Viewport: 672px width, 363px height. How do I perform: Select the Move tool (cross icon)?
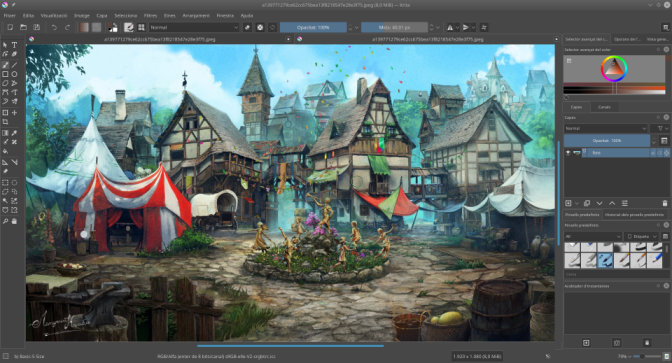15,113
